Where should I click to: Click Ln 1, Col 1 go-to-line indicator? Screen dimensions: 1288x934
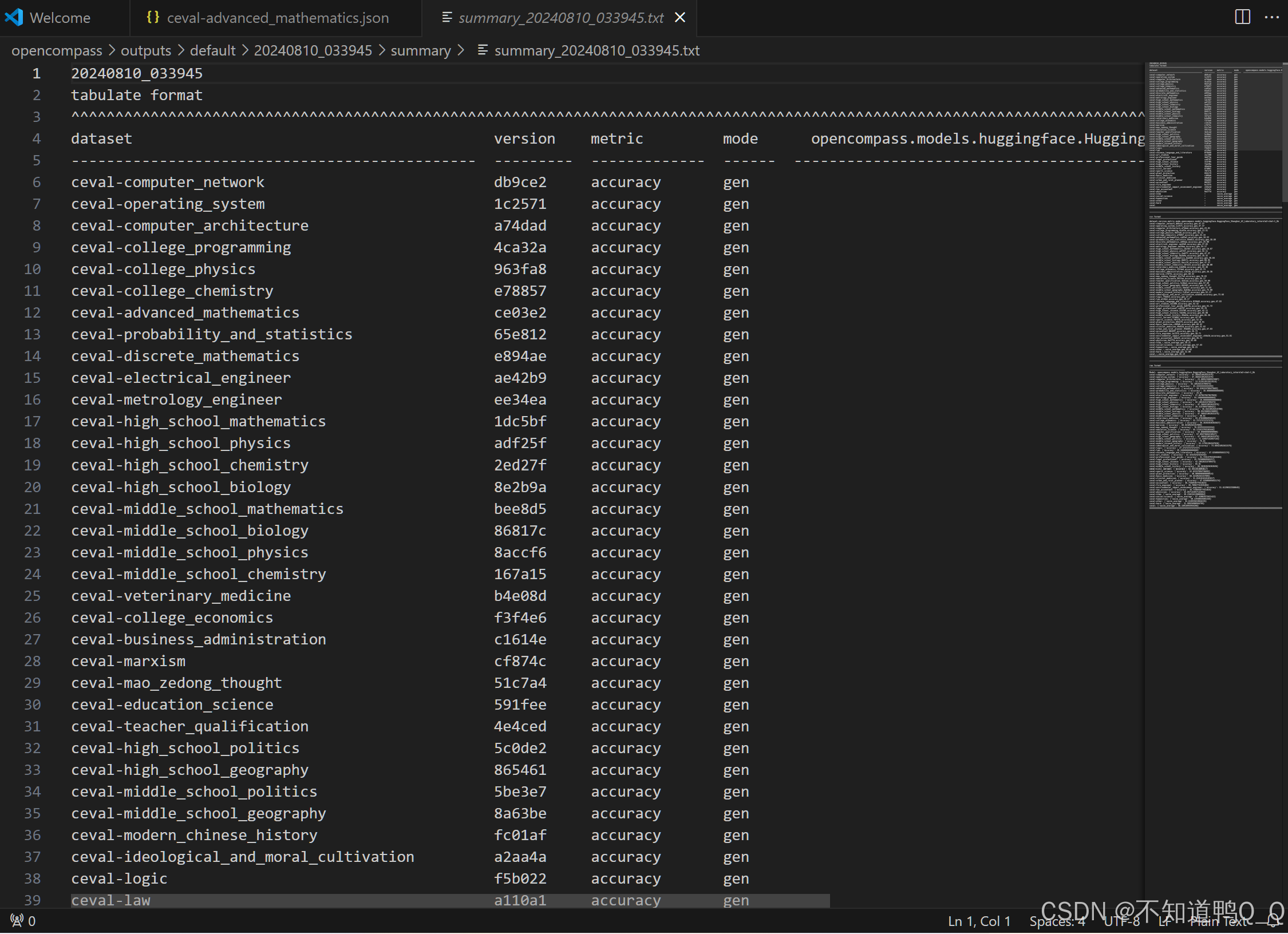pos(979,921)
